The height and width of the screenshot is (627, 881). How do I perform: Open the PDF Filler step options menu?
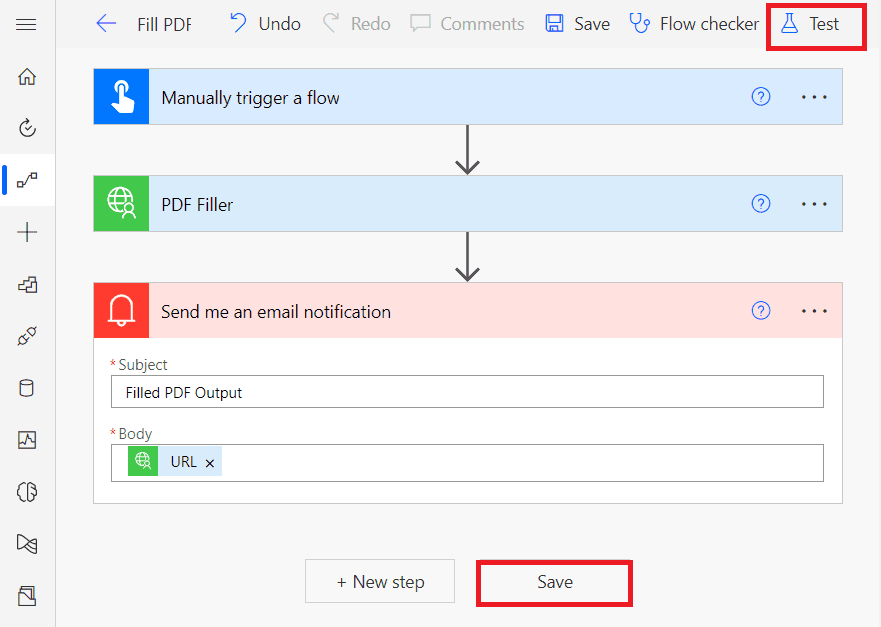pyautogui.click(x=814, y=203)
